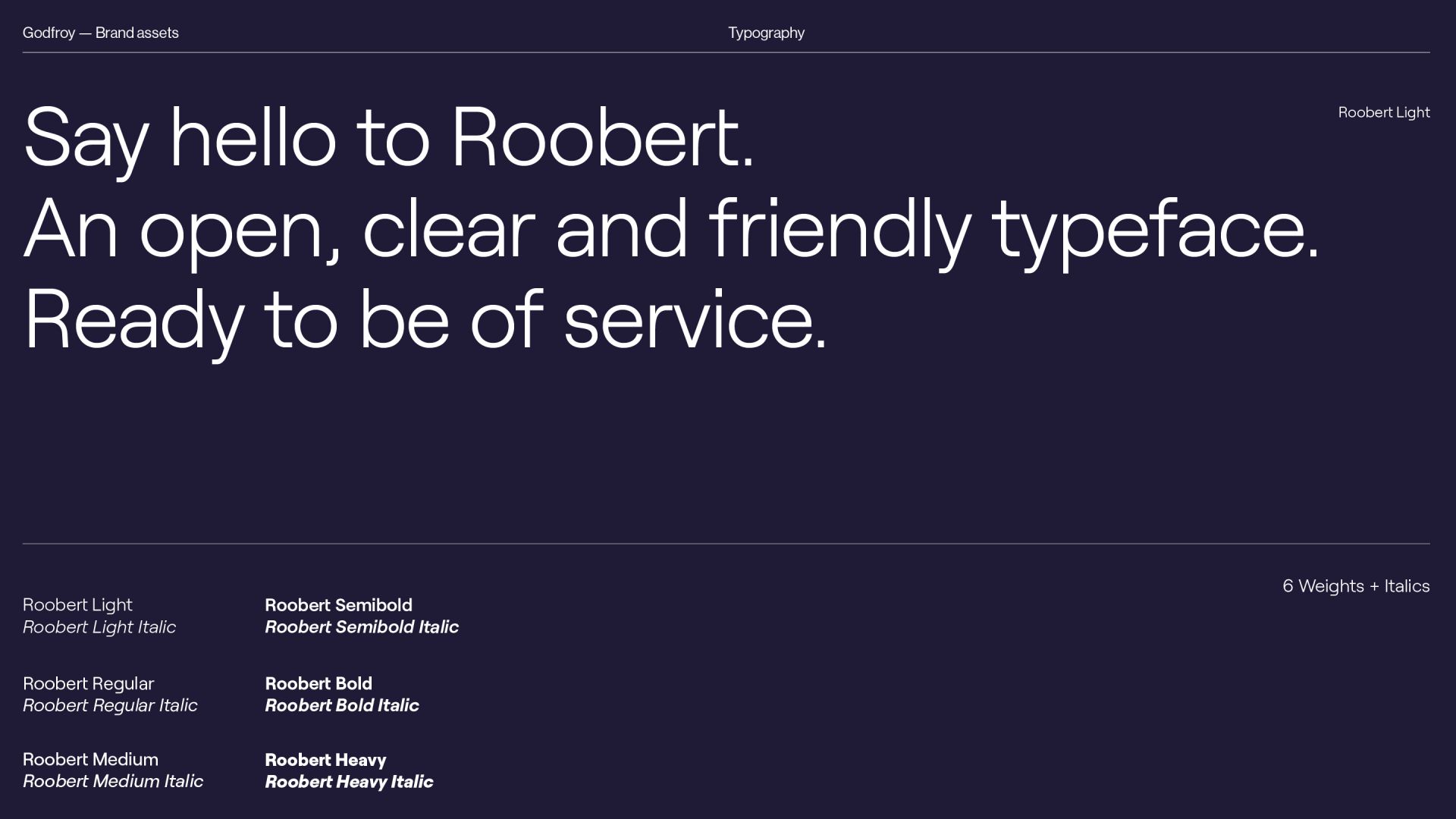Select the Roobert Medium weight sample
Viewport: 1456px width, 819px height.
point(90,760)
